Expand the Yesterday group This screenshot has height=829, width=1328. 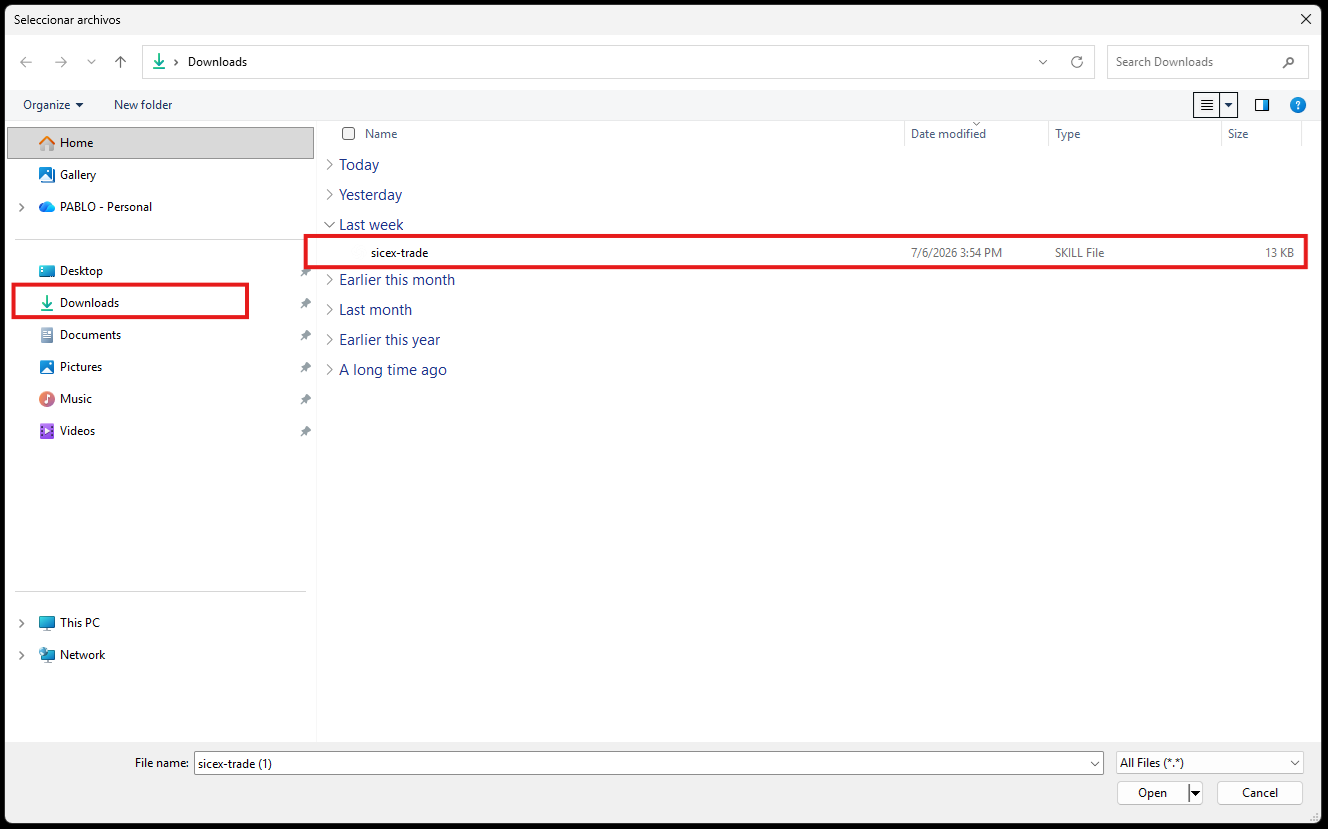[330, 195]
